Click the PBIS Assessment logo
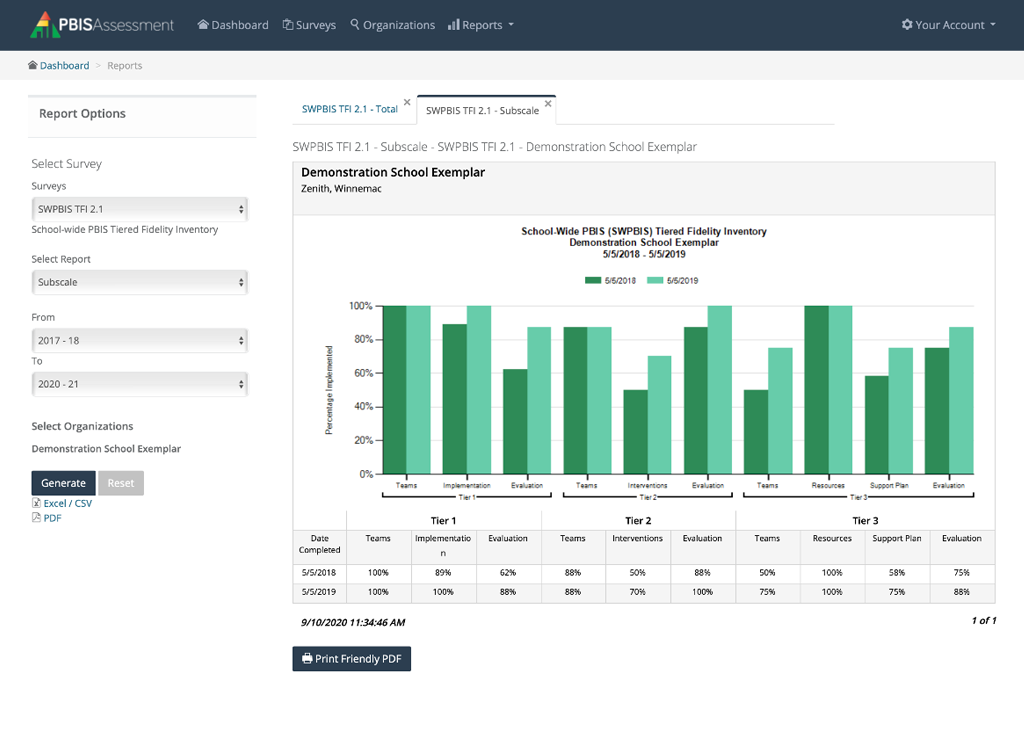This screenshot has height=741, width=1024. 102,25
